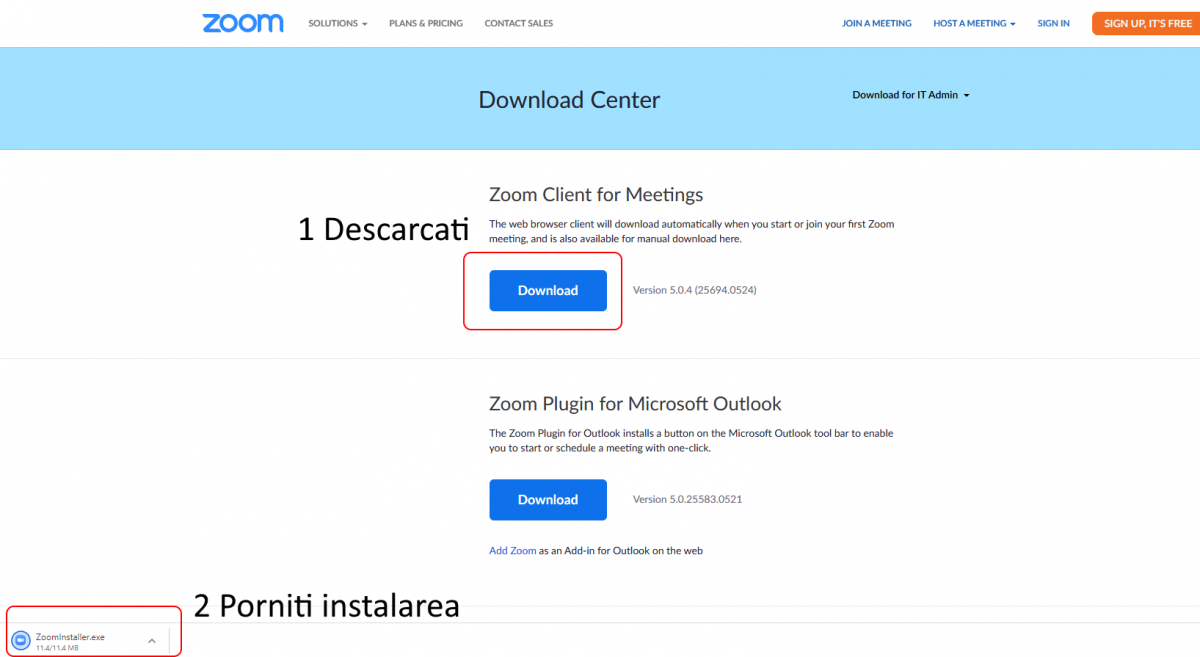Click the Zoom Client for Meetings heading
Viewport: 1200px width, 657px height.
point(596,195)
